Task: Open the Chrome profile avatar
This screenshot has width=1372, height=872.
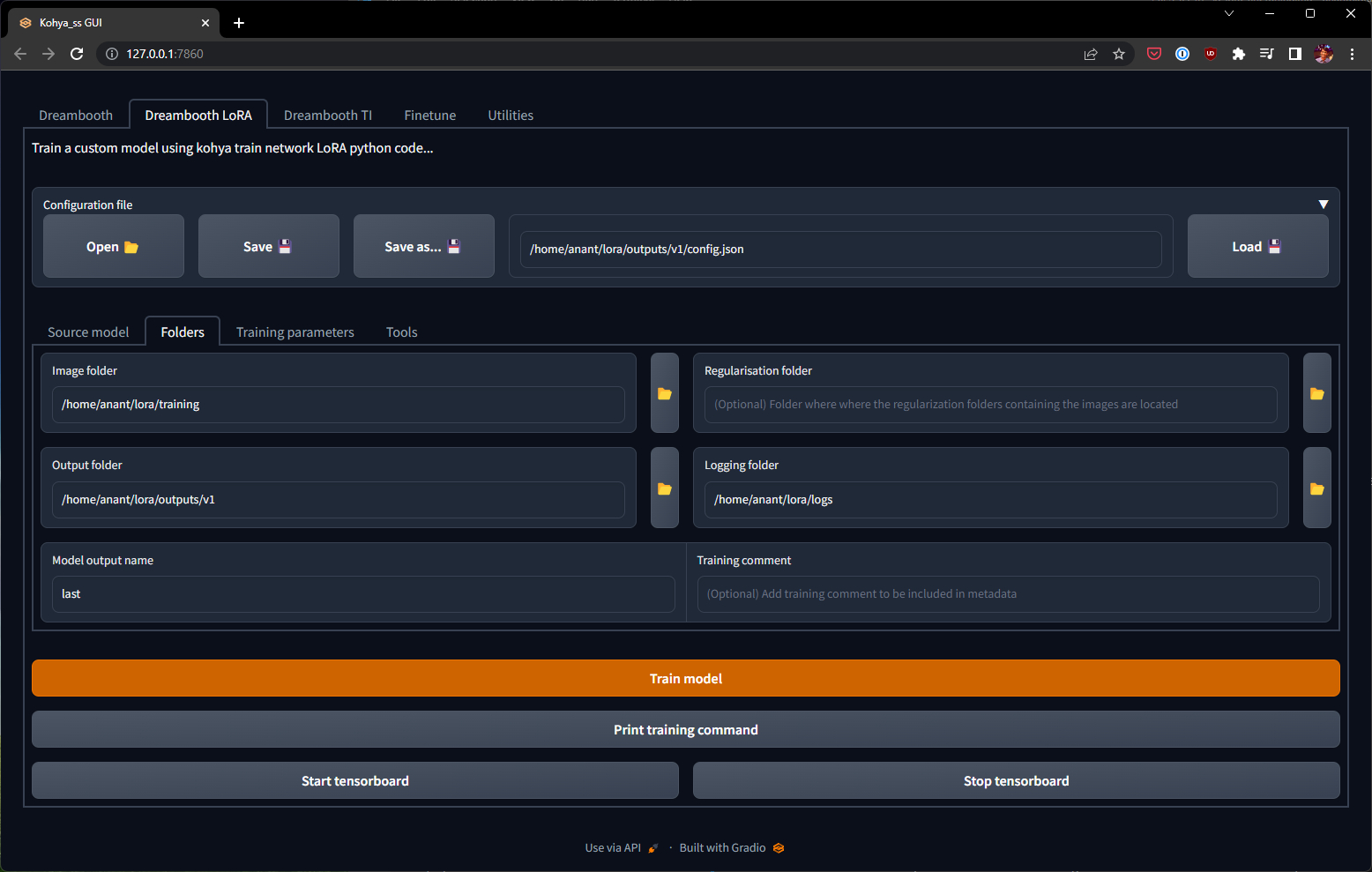Action: coord(1324,54)
